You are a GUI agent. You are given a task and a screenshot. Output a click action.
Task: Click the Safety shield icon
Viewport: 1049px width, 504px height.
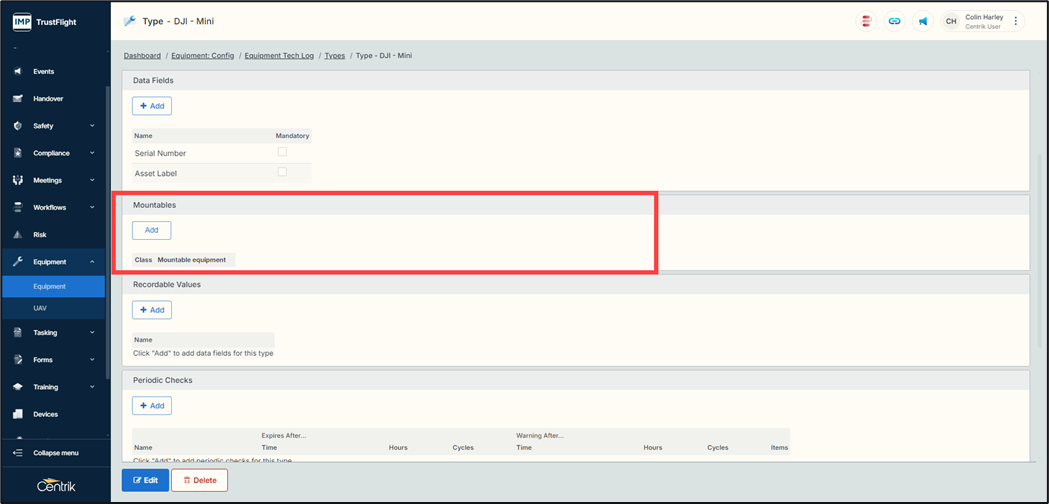click(x=18, y=126)
